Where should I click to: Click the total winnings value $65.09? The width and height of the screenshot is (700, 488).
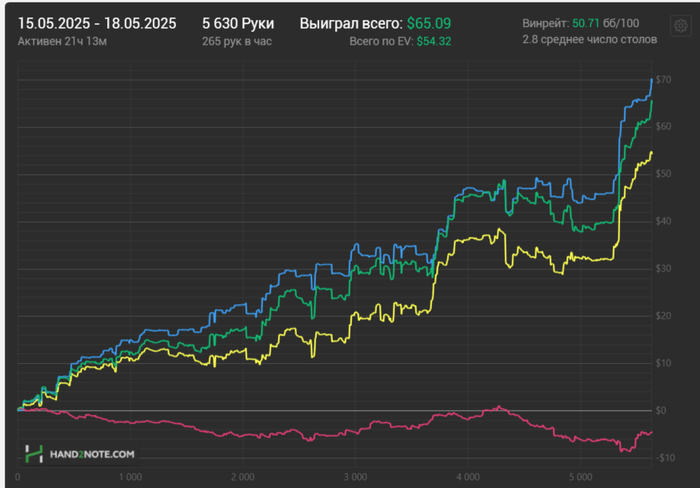tap(429, 23)
